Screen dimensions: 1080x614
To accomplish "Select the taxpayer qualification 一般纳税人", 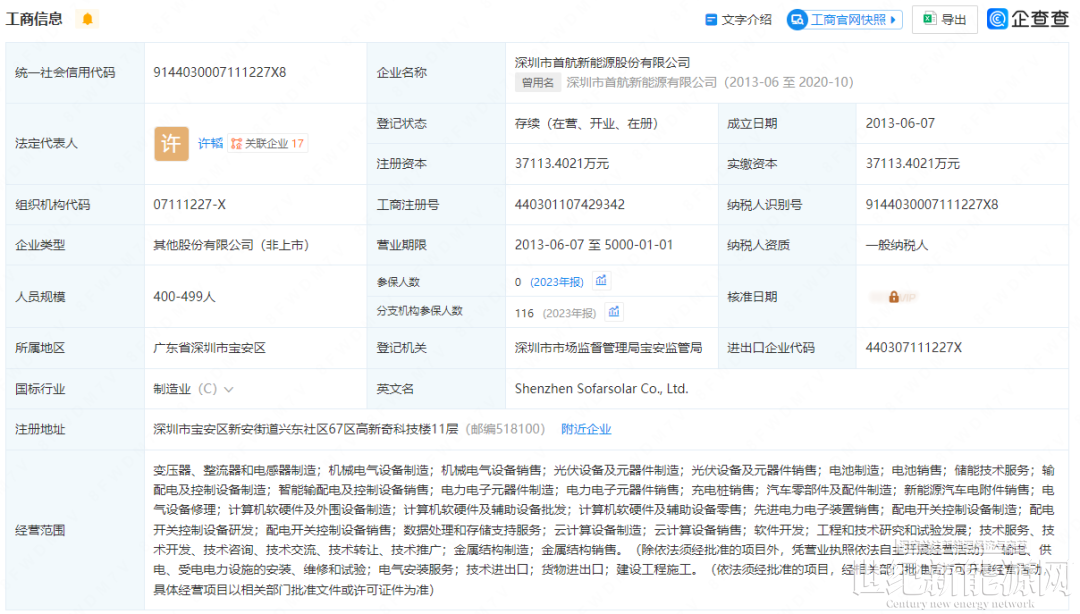I will point(897,245).
